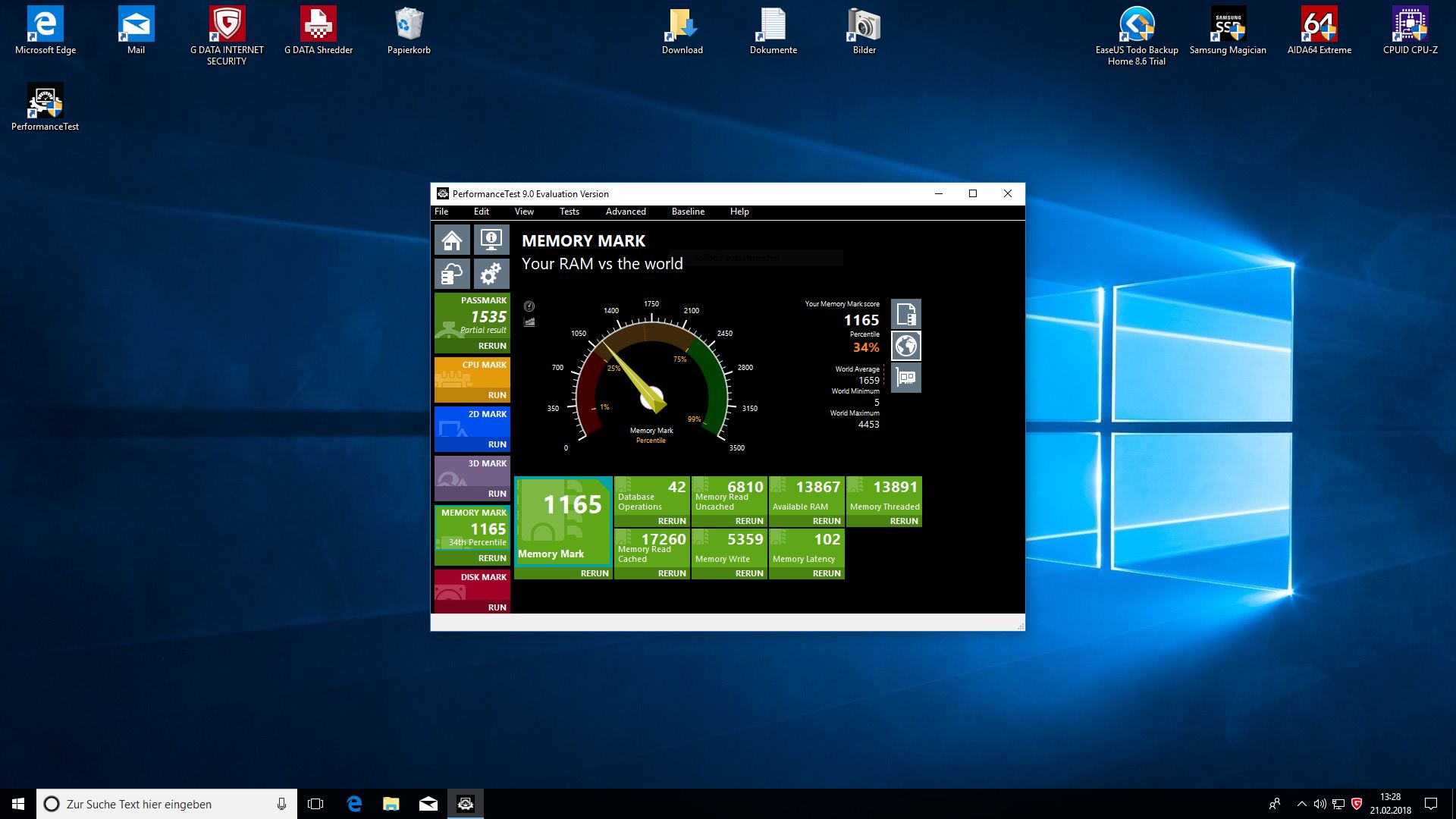Open the cloud baseline management icon
This screenshot has height=819, width=1456.
[x=452, y=274]
